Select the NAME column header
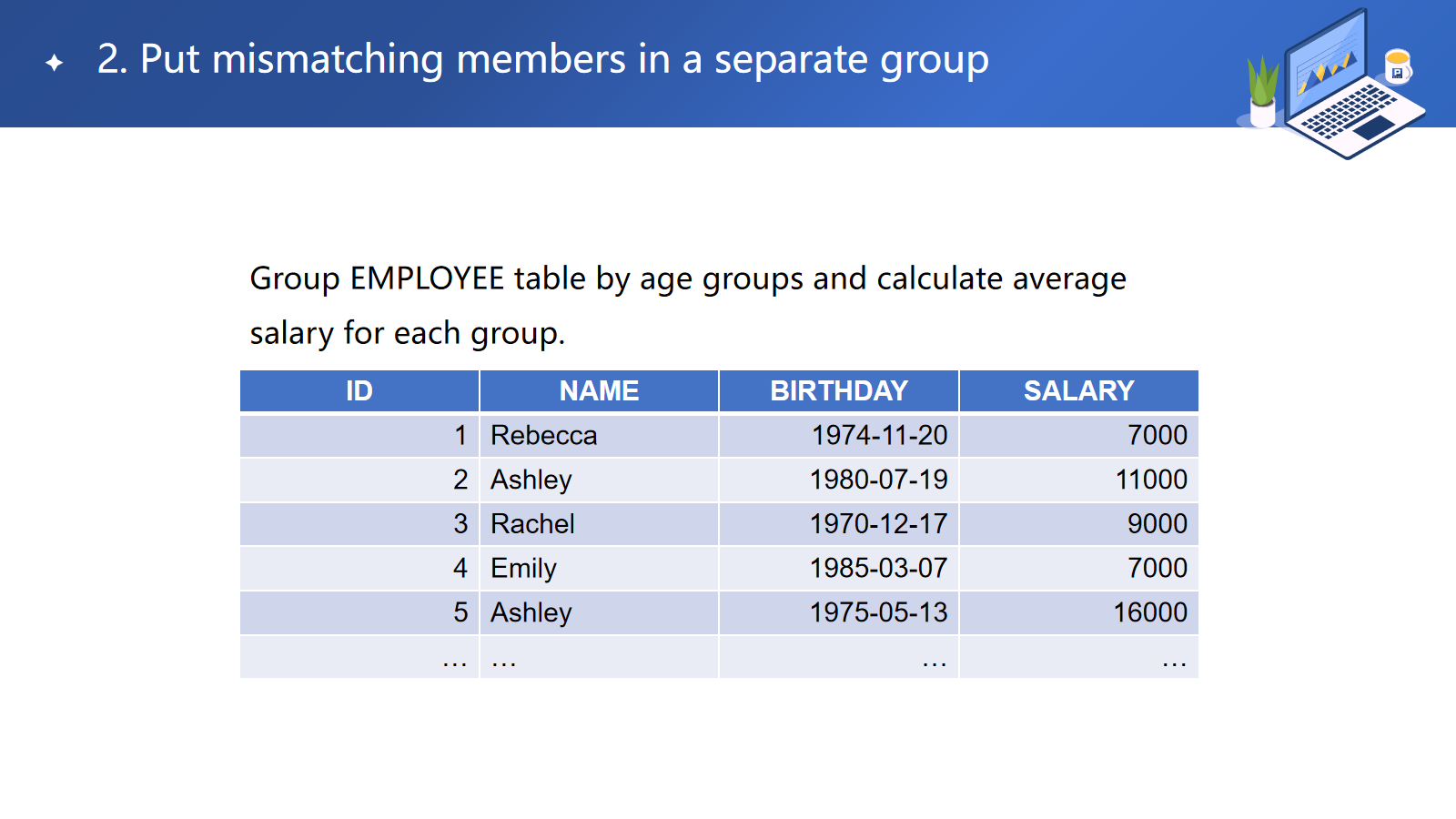The width and height of the screenshot is (1456, 819). pos(599,391)
